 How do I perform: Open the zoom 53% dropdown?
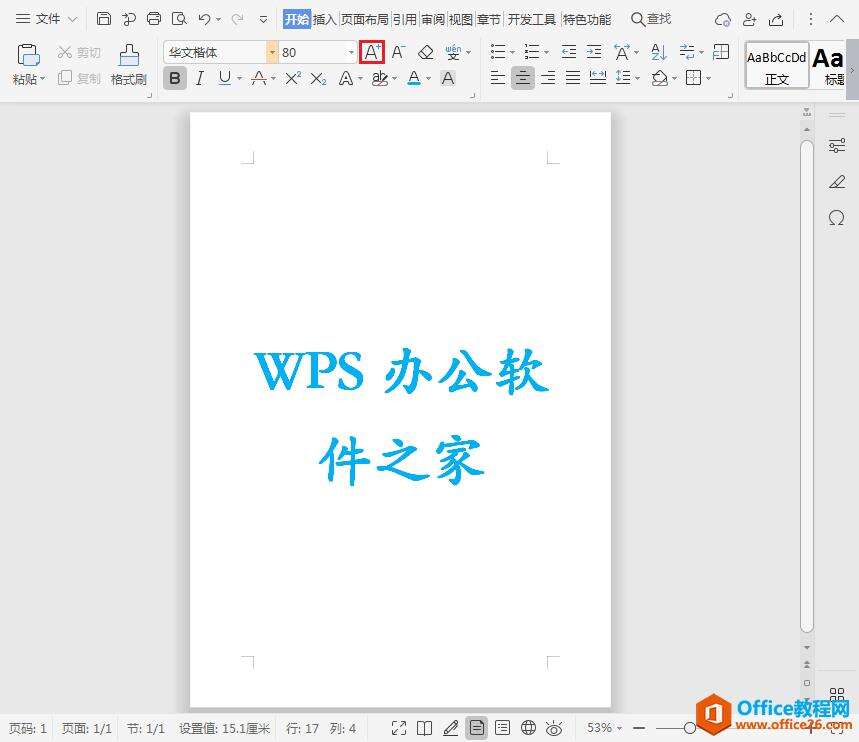coord(620,728)
